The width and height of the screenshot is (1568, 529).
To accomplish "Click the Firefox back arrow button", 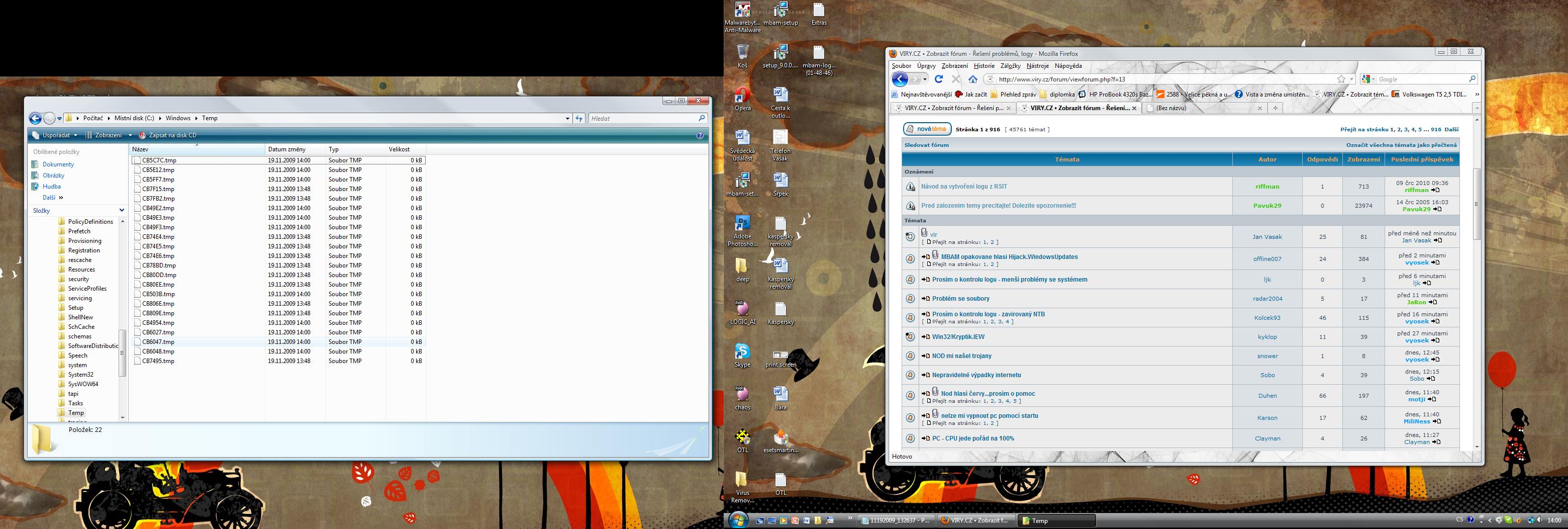I will point(900,79).
